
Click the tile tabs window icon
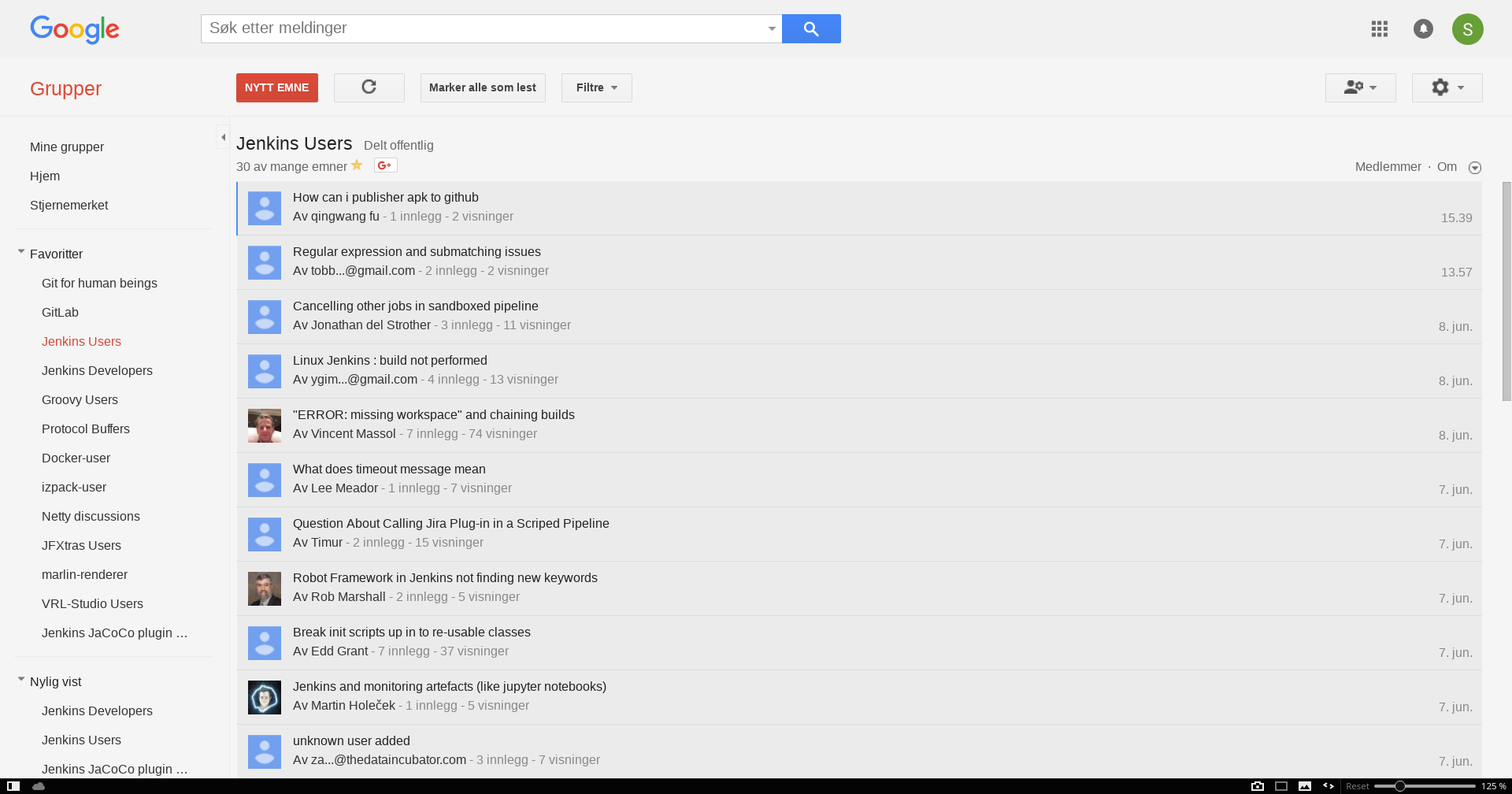coord(1281,786)
